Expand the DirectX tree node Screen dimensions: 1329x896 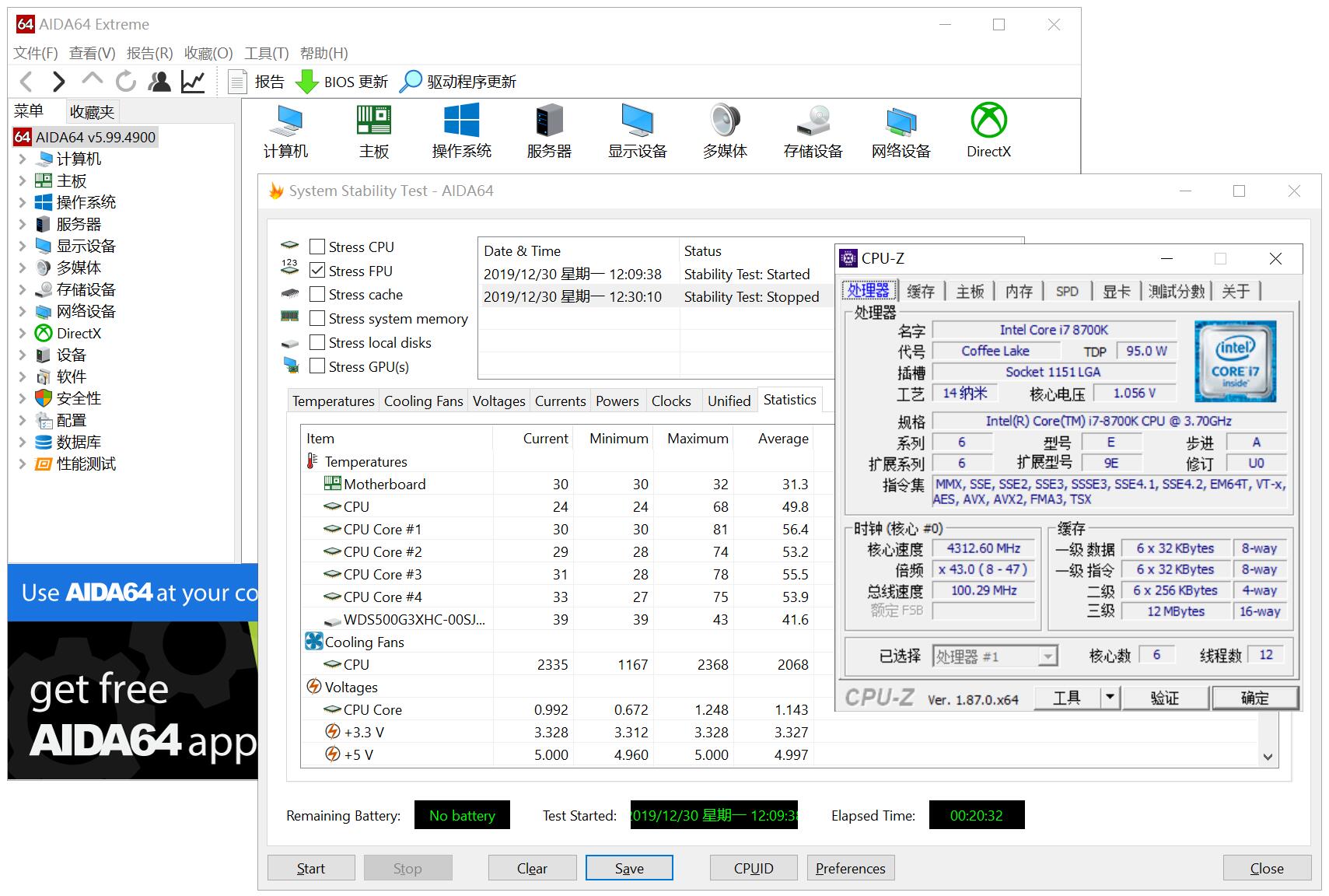pyautogui.click(x=23, y=333)
